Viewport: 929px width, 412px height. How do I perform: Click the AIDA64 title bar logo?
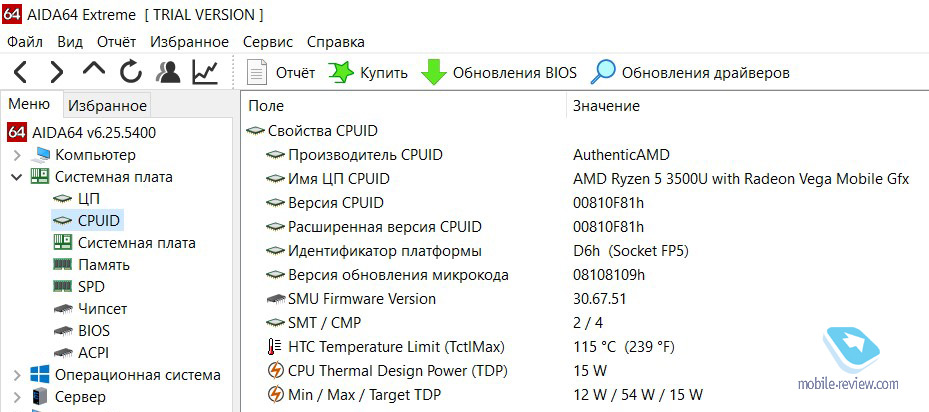[12, 13]
